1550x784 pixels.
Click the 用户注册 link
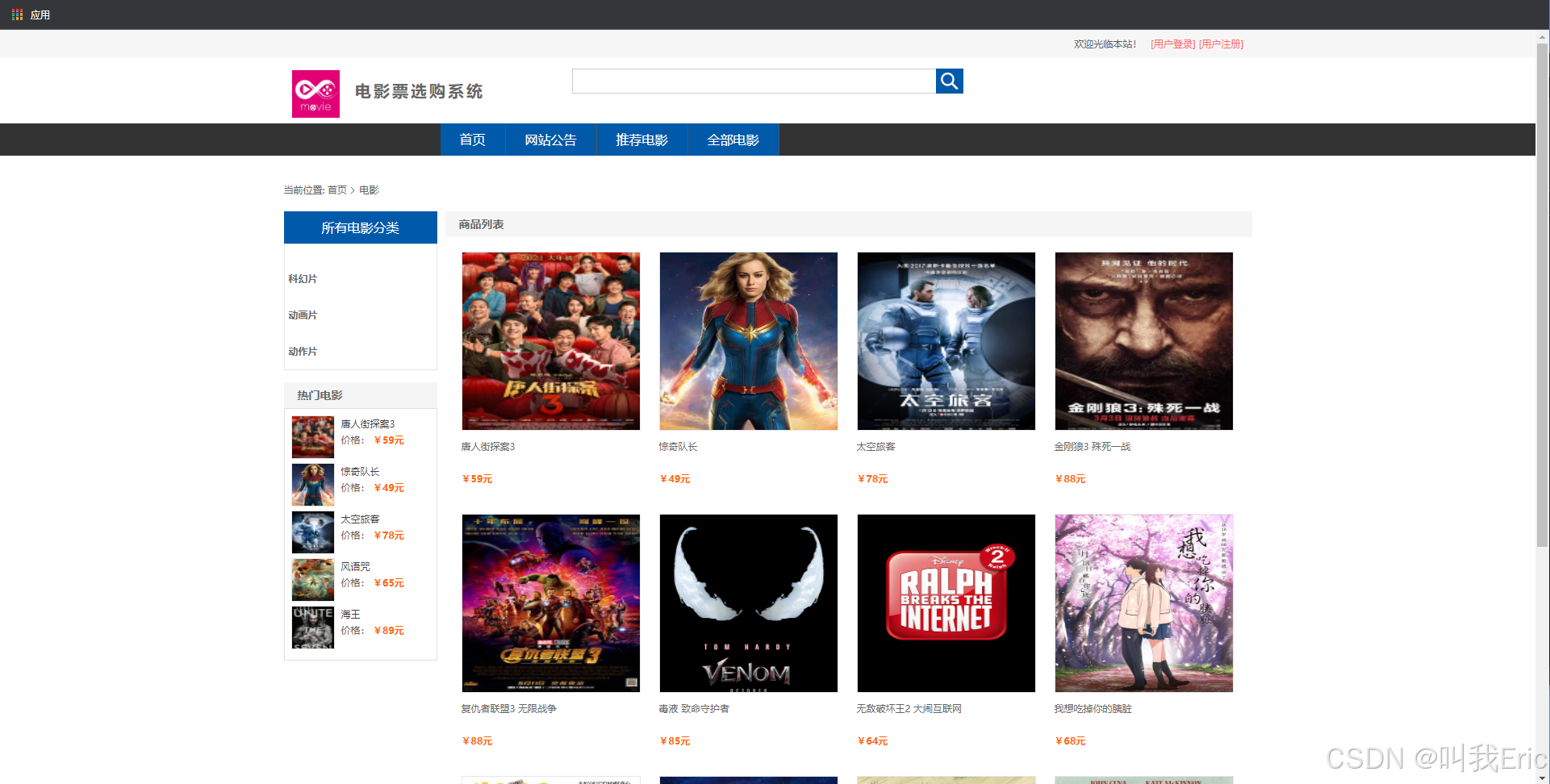coord(1221,44)
